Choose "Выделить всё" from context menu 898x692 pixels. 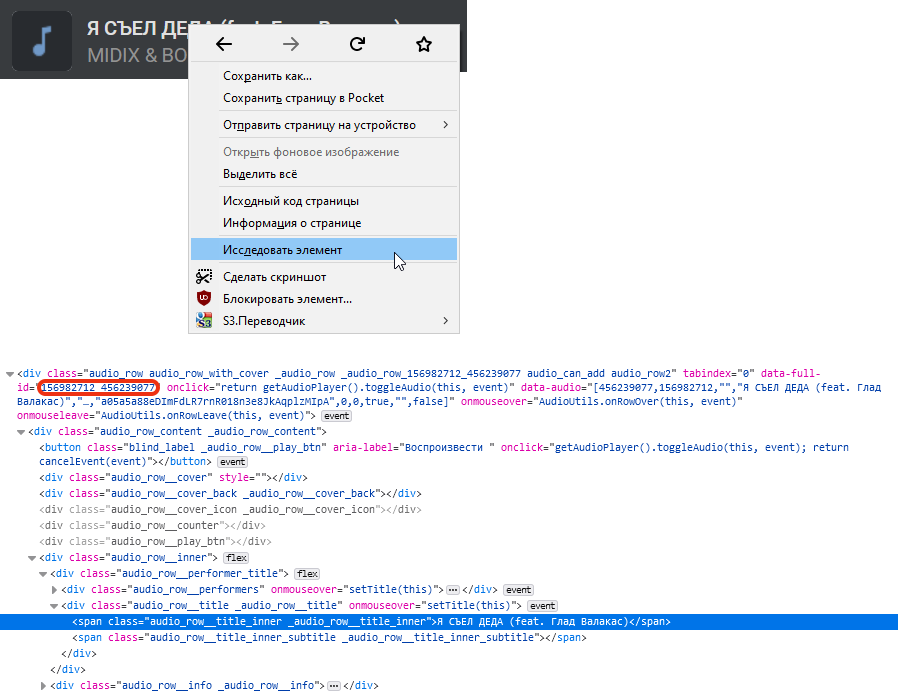tap(260, 174)
